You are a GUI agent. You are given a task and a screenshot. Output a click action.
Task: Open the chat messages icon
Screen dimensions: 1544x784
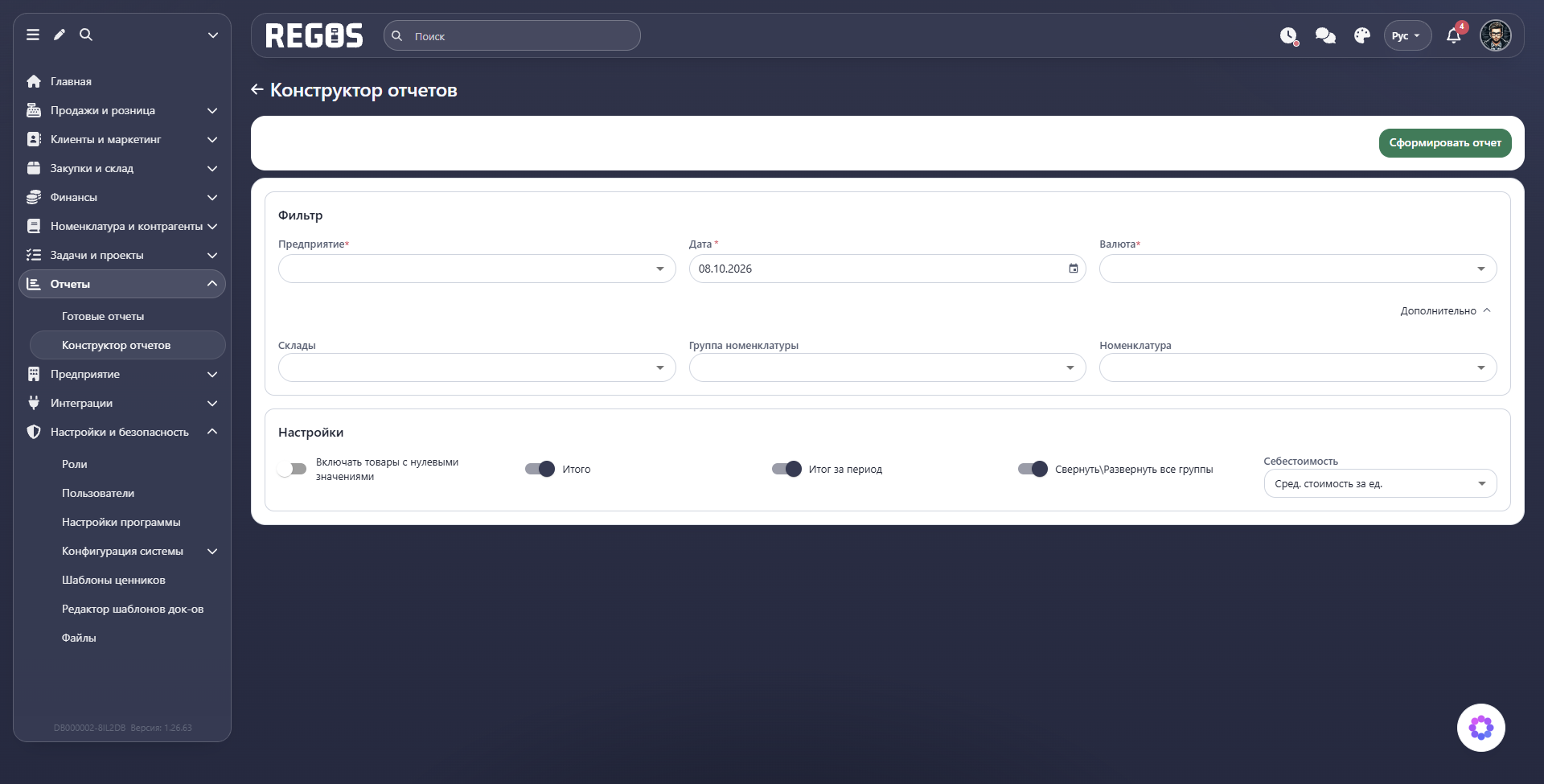(x=1325, y=35)
